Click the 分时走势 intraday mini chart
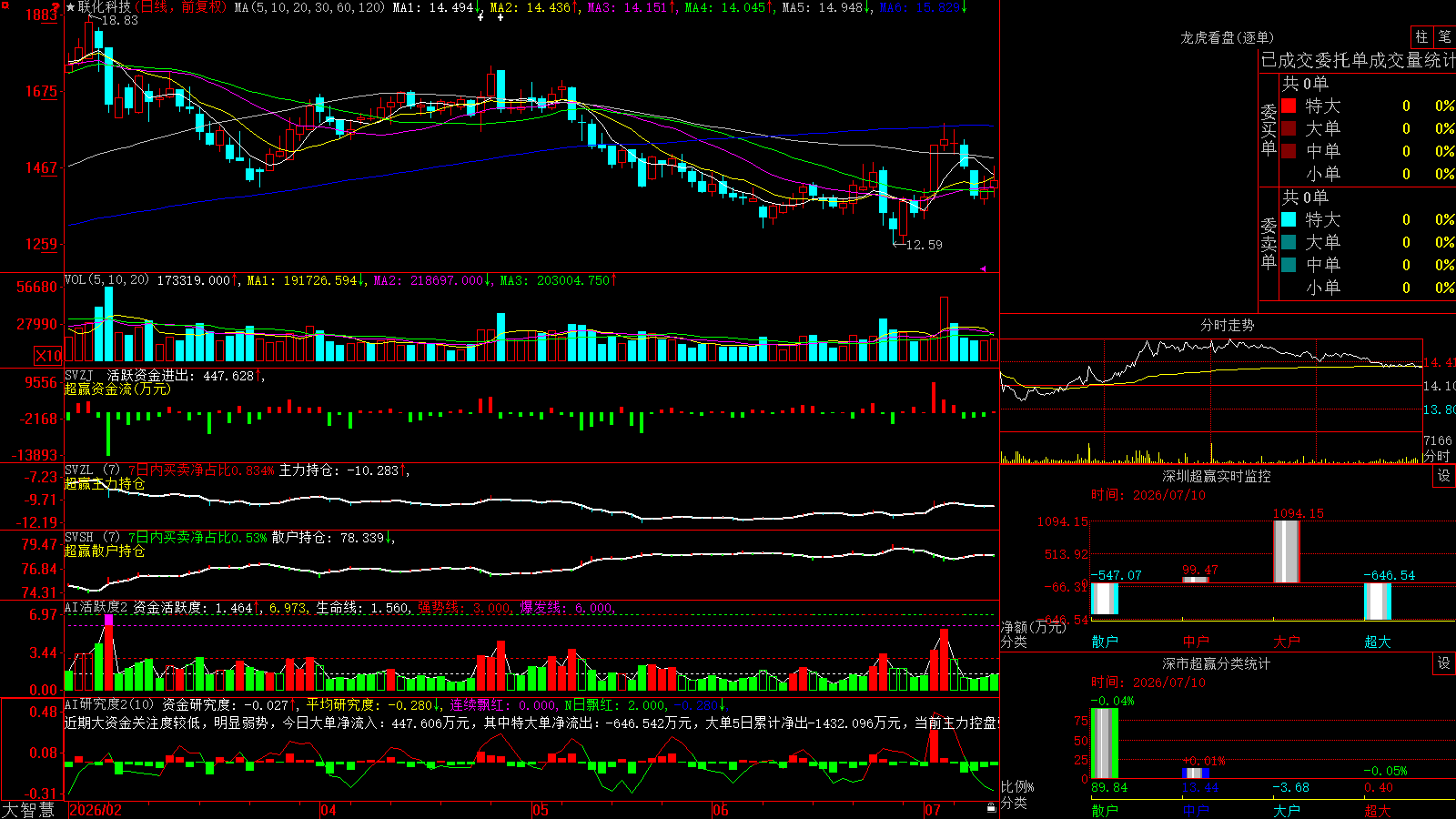 (x=1211, y=400)
